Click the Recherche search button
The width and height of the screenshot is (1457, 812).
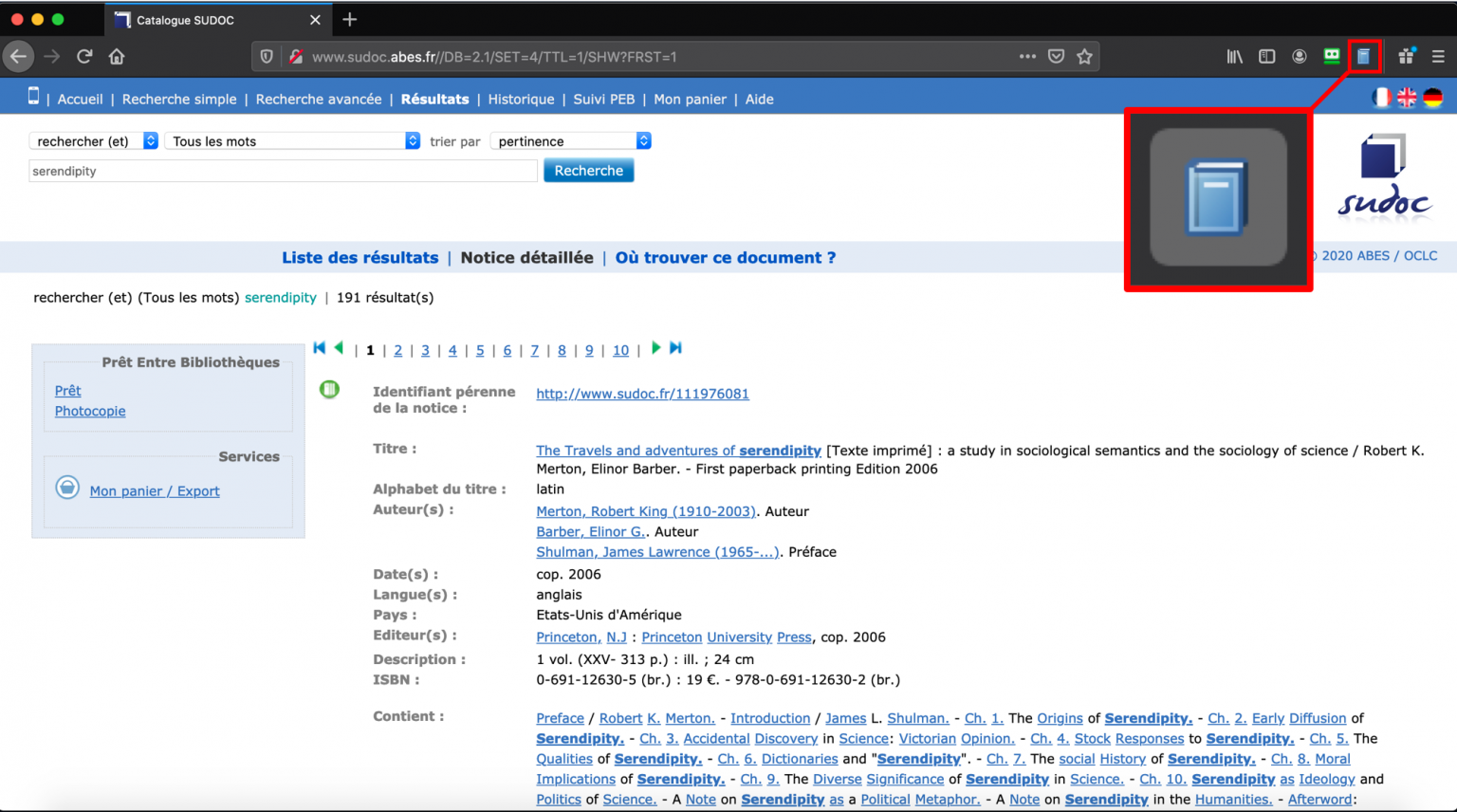pyautogui.click(x=588, y=170)
